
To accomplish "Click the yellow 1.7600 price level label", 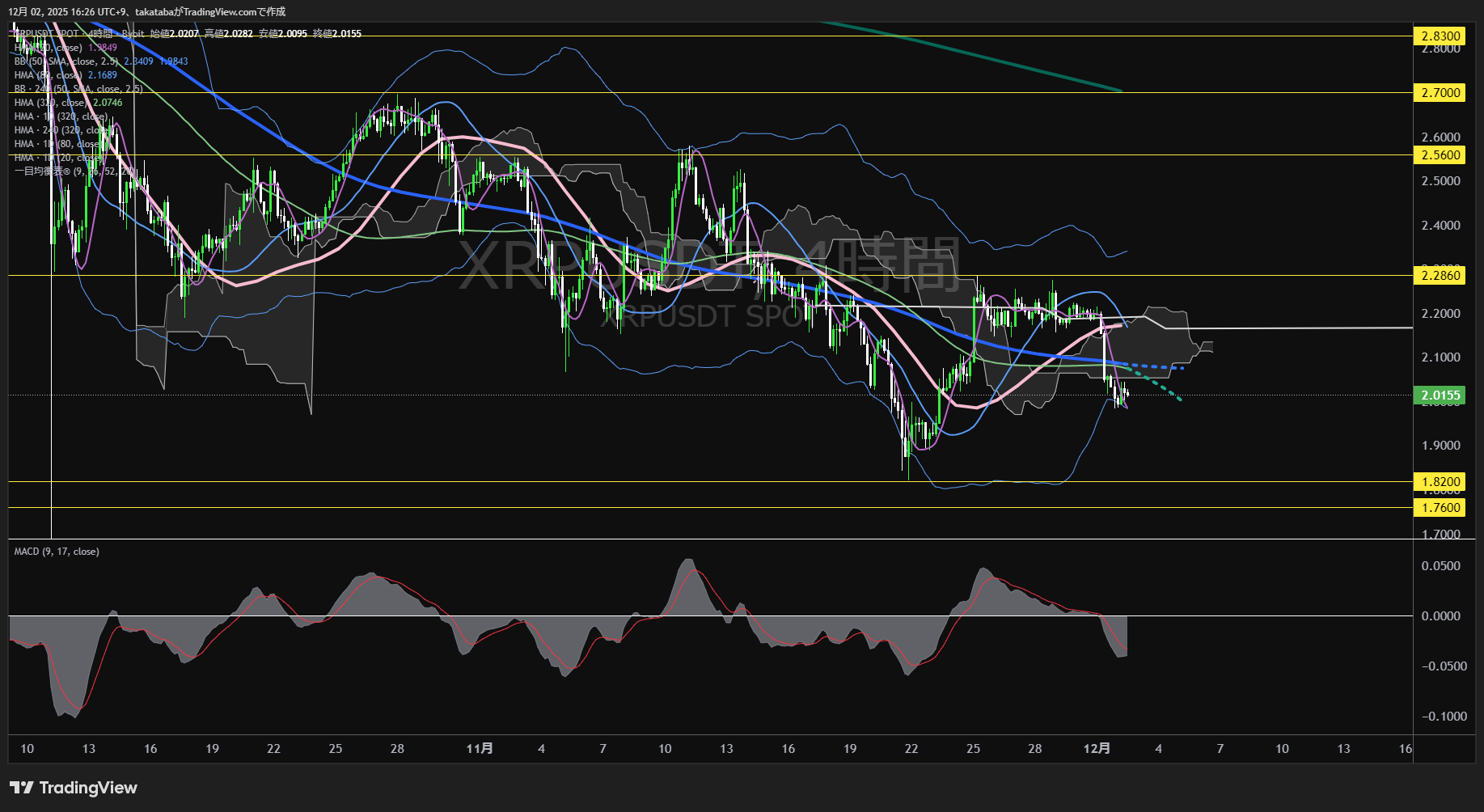I will coord(1440,508).
